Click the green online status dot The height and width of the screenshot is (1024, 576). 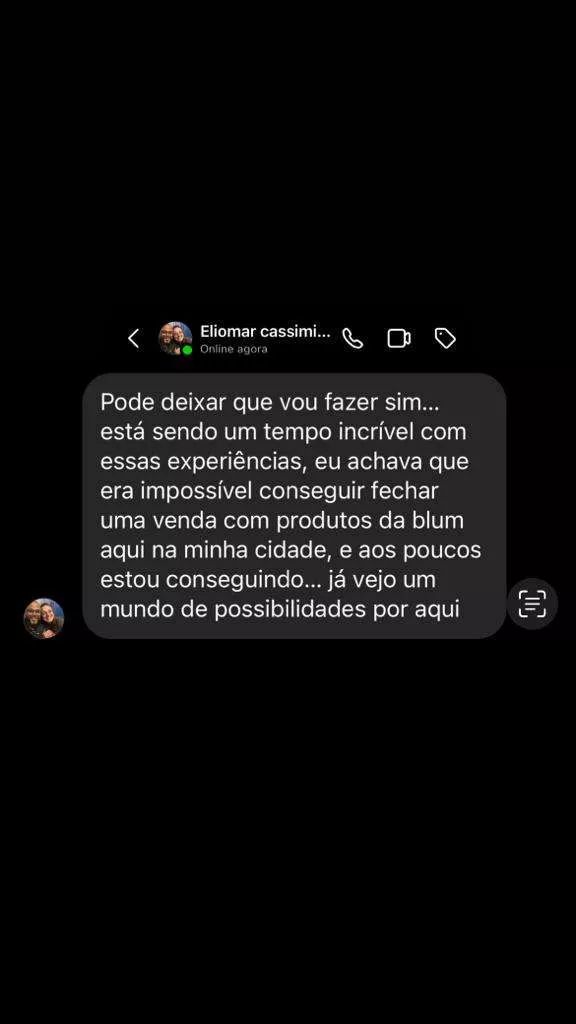click(x=187, y=350)
